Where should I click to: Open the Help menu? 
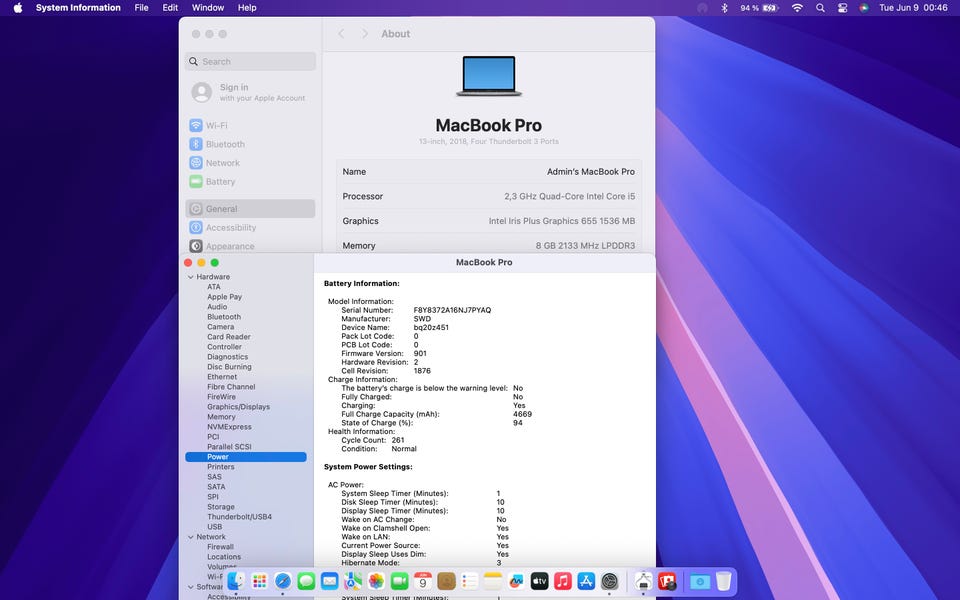pos(247,8)
